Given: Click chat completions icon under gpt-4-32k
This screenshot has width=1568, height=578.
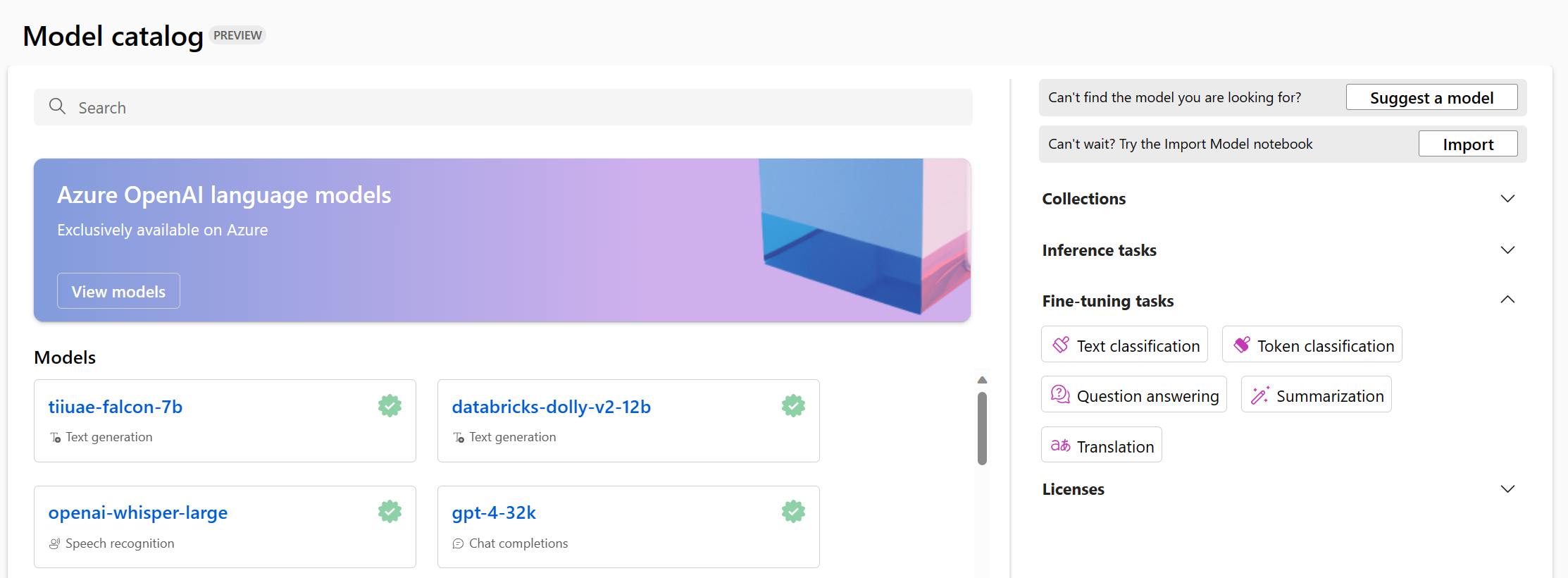Looking at the screenshot, I should tap(459, 543).
